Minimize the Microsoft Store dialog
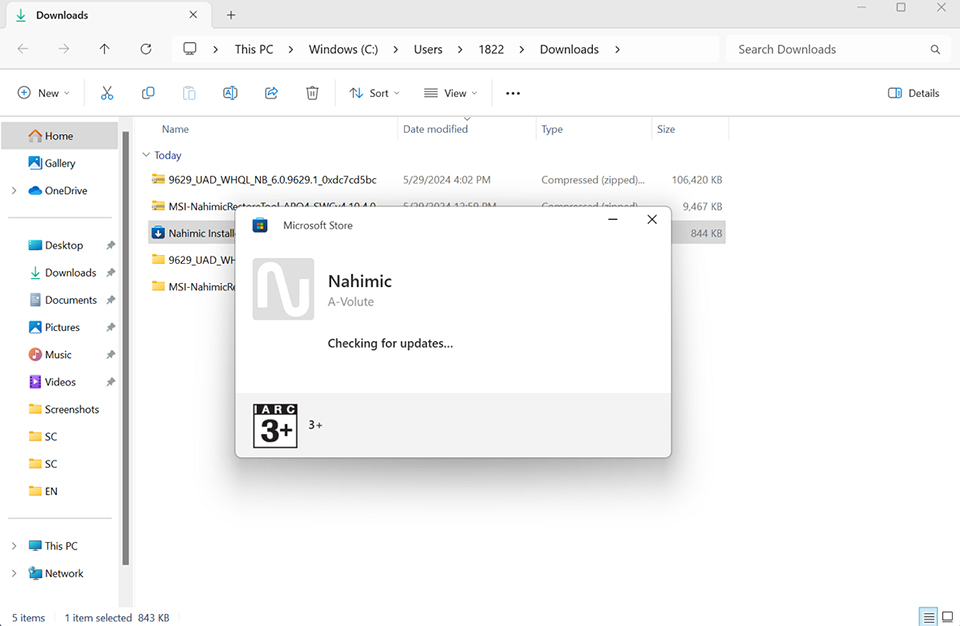The height and width of the screenshot is (626, 960). [x=612, y=219]
